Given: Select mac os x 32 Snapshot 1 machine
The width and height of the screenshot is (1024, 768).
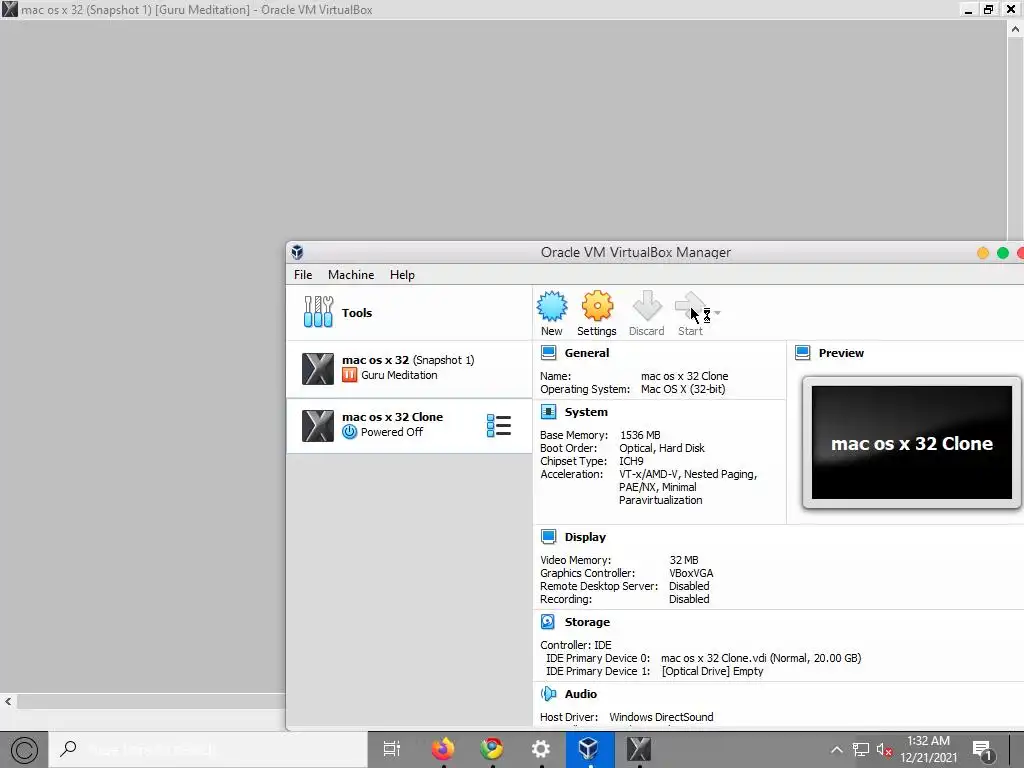Looking at the screenshot, I should [x=409, y=368].
